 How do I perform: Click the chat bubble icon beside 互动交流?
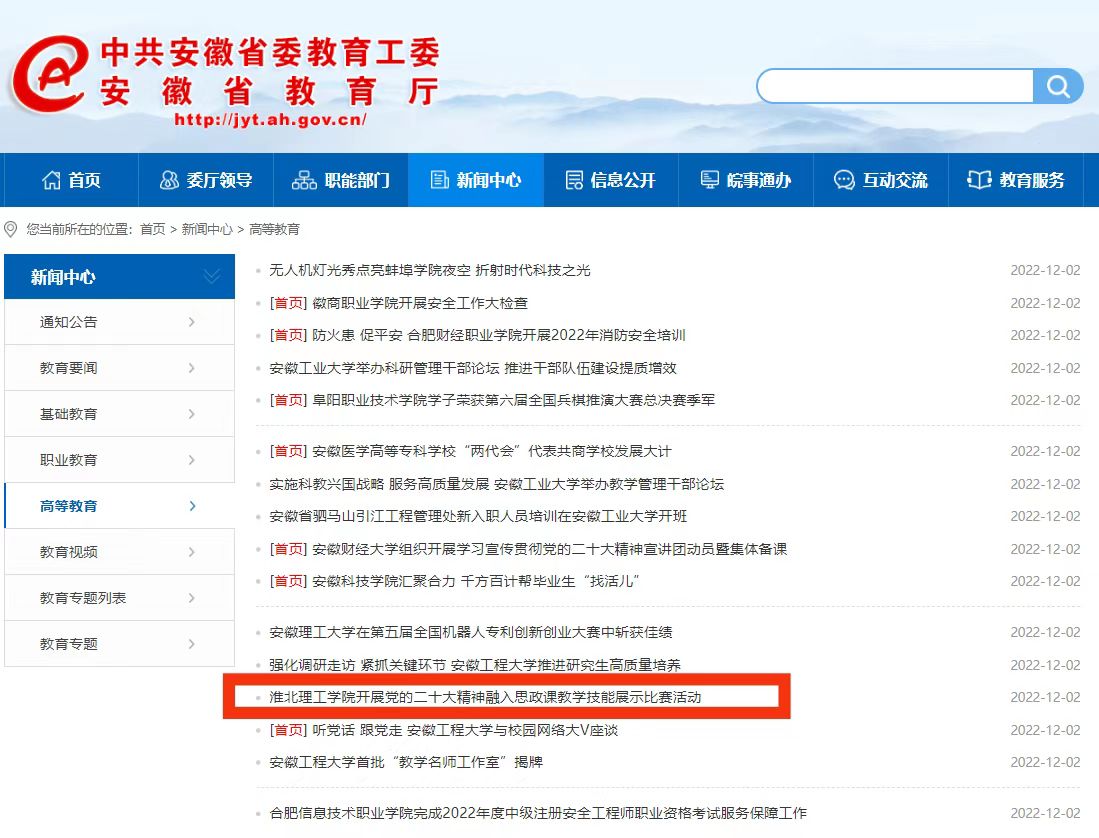[x=844, y=180]
